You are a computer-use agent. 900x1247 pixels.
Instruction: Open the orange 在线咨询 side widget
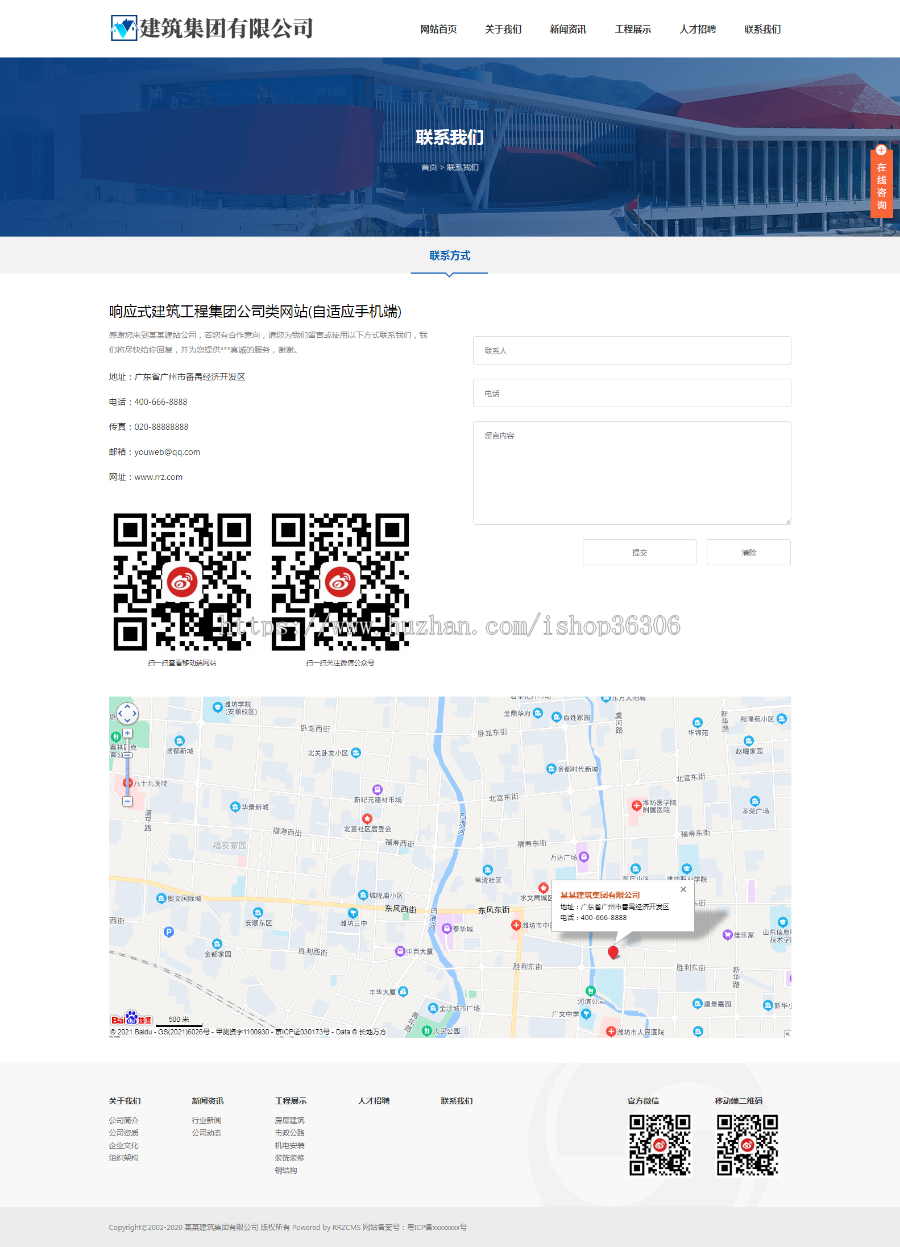(881, 180)
